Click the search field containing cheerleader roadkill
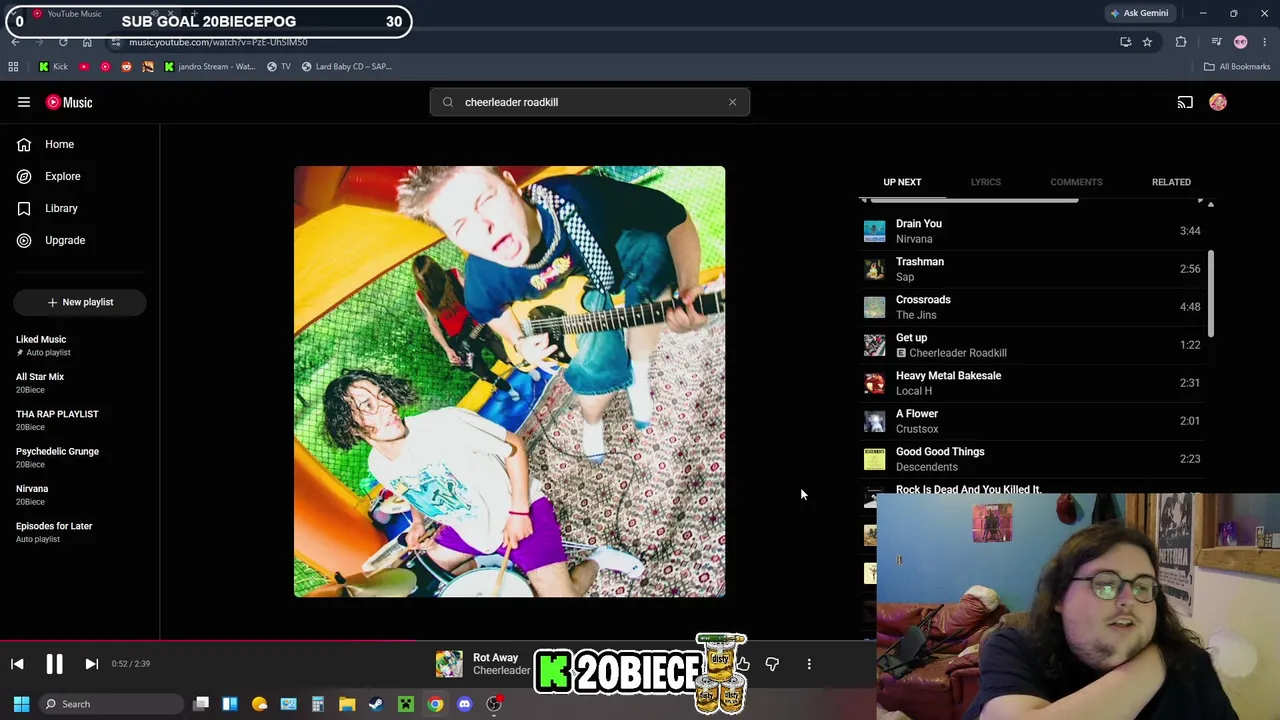This screenshot has height=720, width=1280. click(590, 102)
